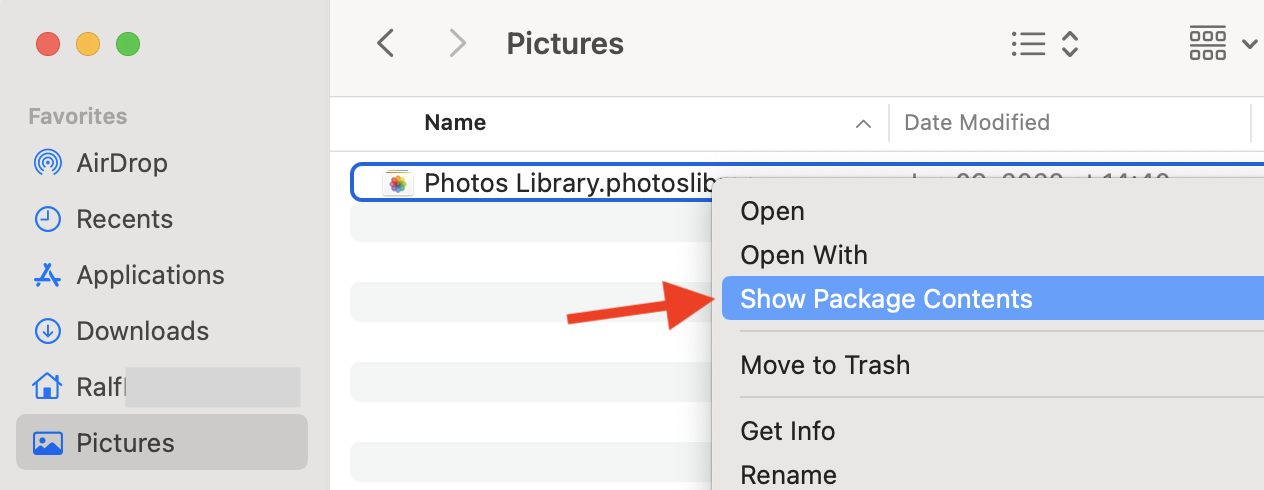The width and height of the screenshot is (1264, 490).
Task: Click the Photos Library file icon
Action: (x=398, y=183)
